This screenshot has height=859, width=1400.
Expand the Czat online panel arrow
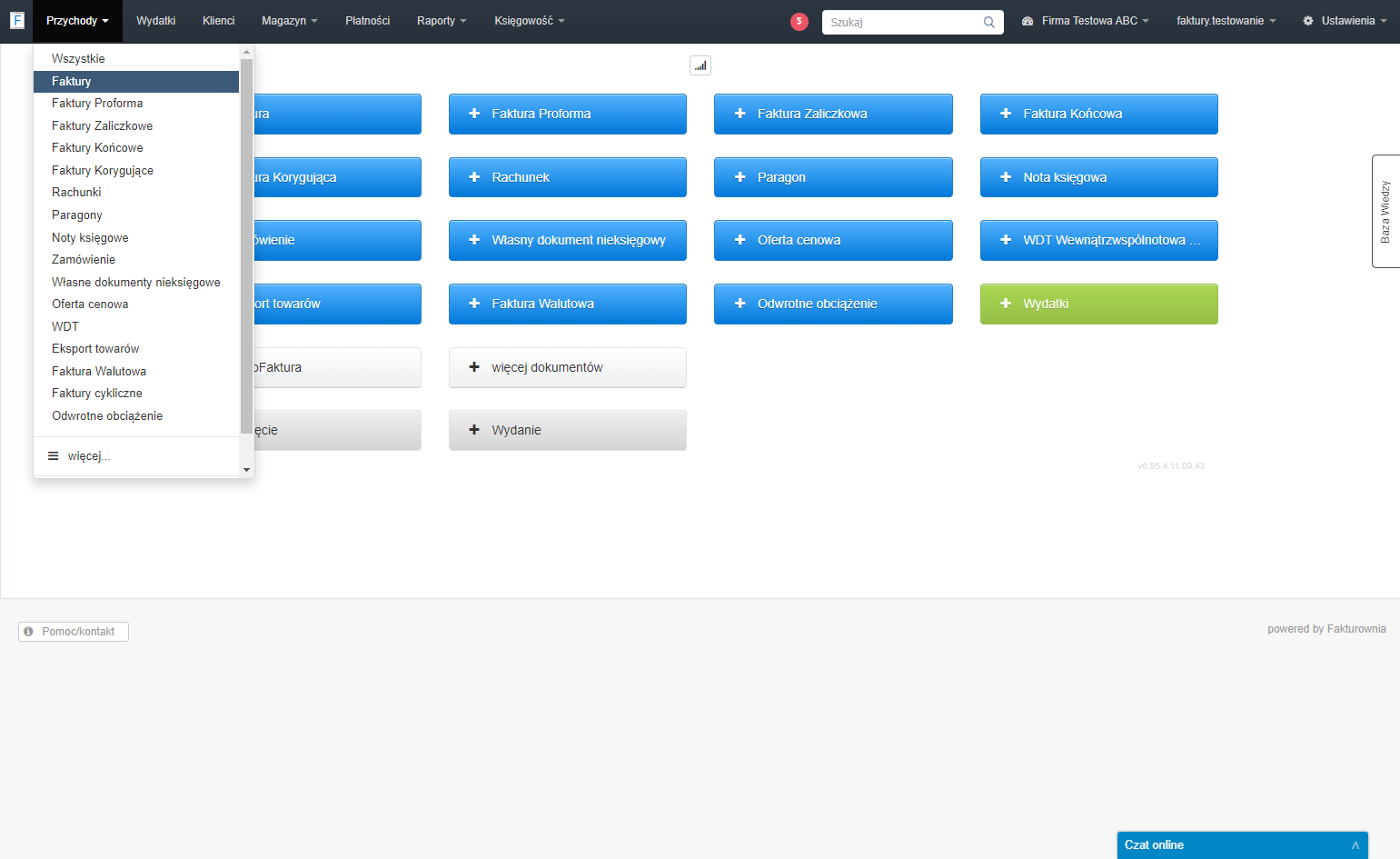click(1355, 845)
